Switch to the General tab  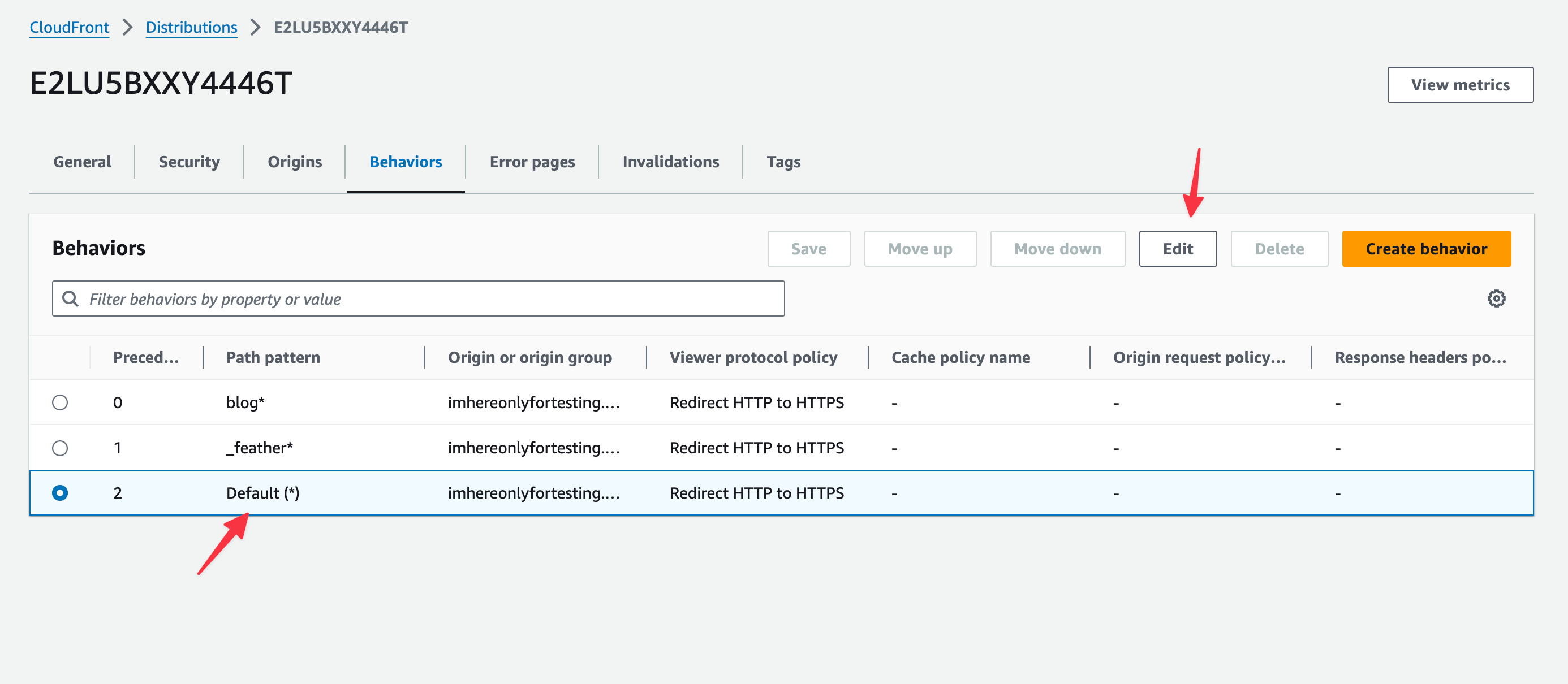point(82,162)
